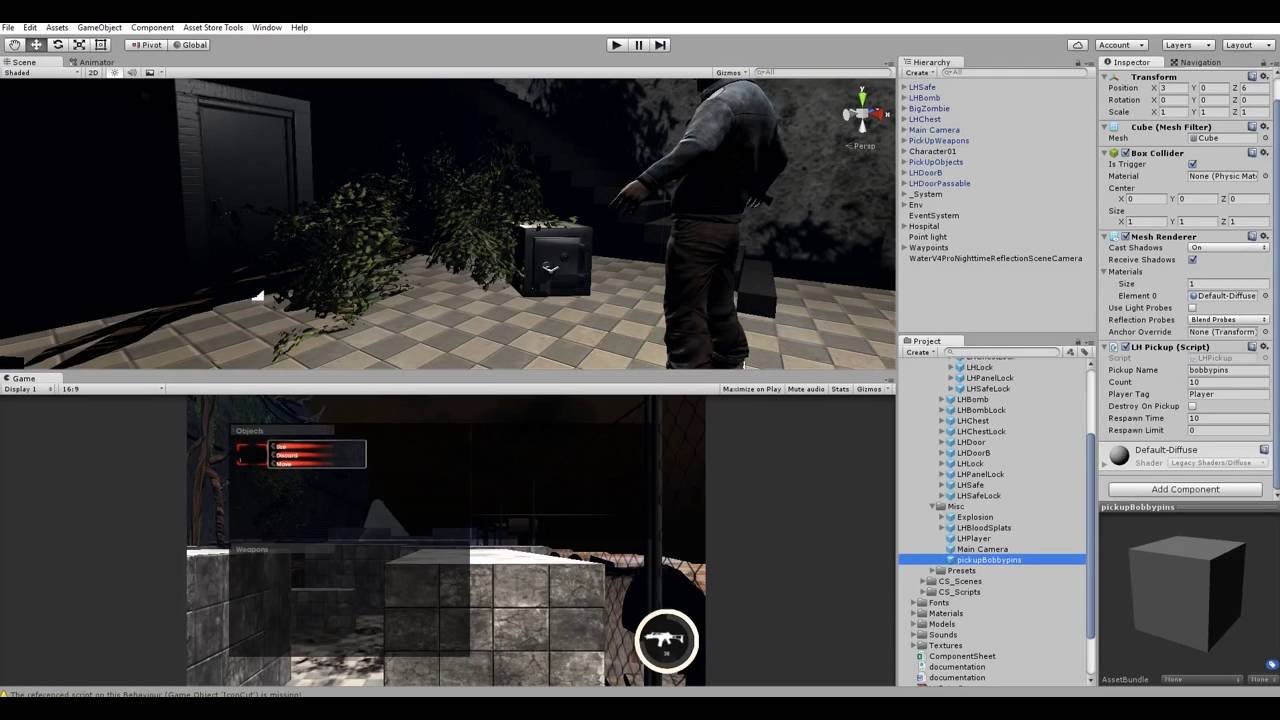Expand the Materials foldout in Mesh Renderer
The width and height of the screenshot is (1280, 720).
pyautogui.click(x=1105, y=272)
